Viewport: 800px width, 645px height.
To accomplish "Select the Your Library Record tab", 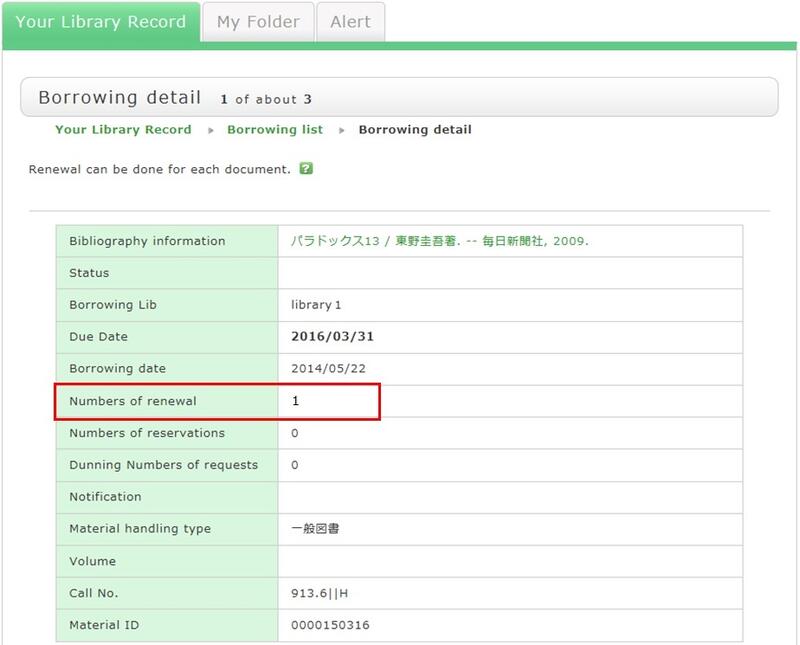I will click(100, 22).
